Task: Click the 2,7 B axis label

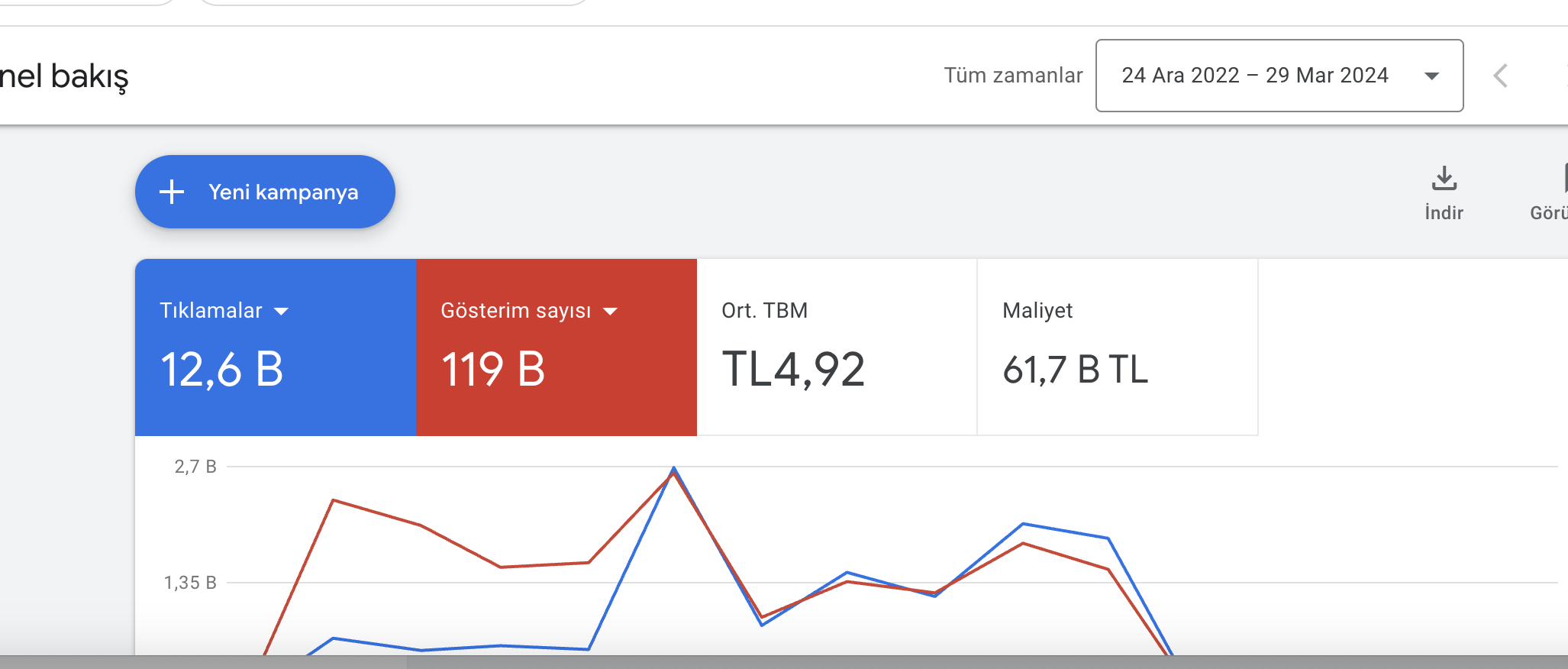Action: coord(195,467)
